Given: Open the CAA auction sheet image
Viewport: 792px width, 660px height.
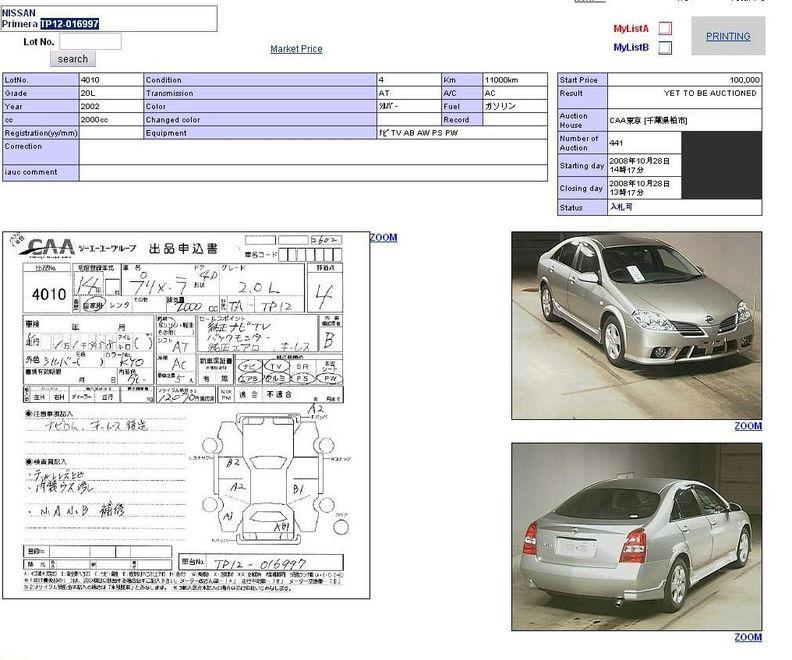Looking at the screenshot, I should click(186, 415).
